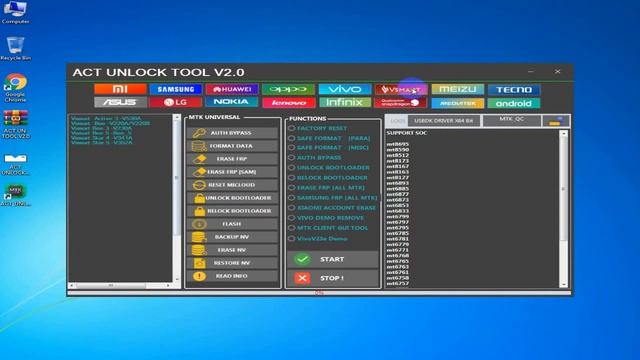Select the mt8695 line in log
Screen dimensions: 640x360
coord(398,144)
